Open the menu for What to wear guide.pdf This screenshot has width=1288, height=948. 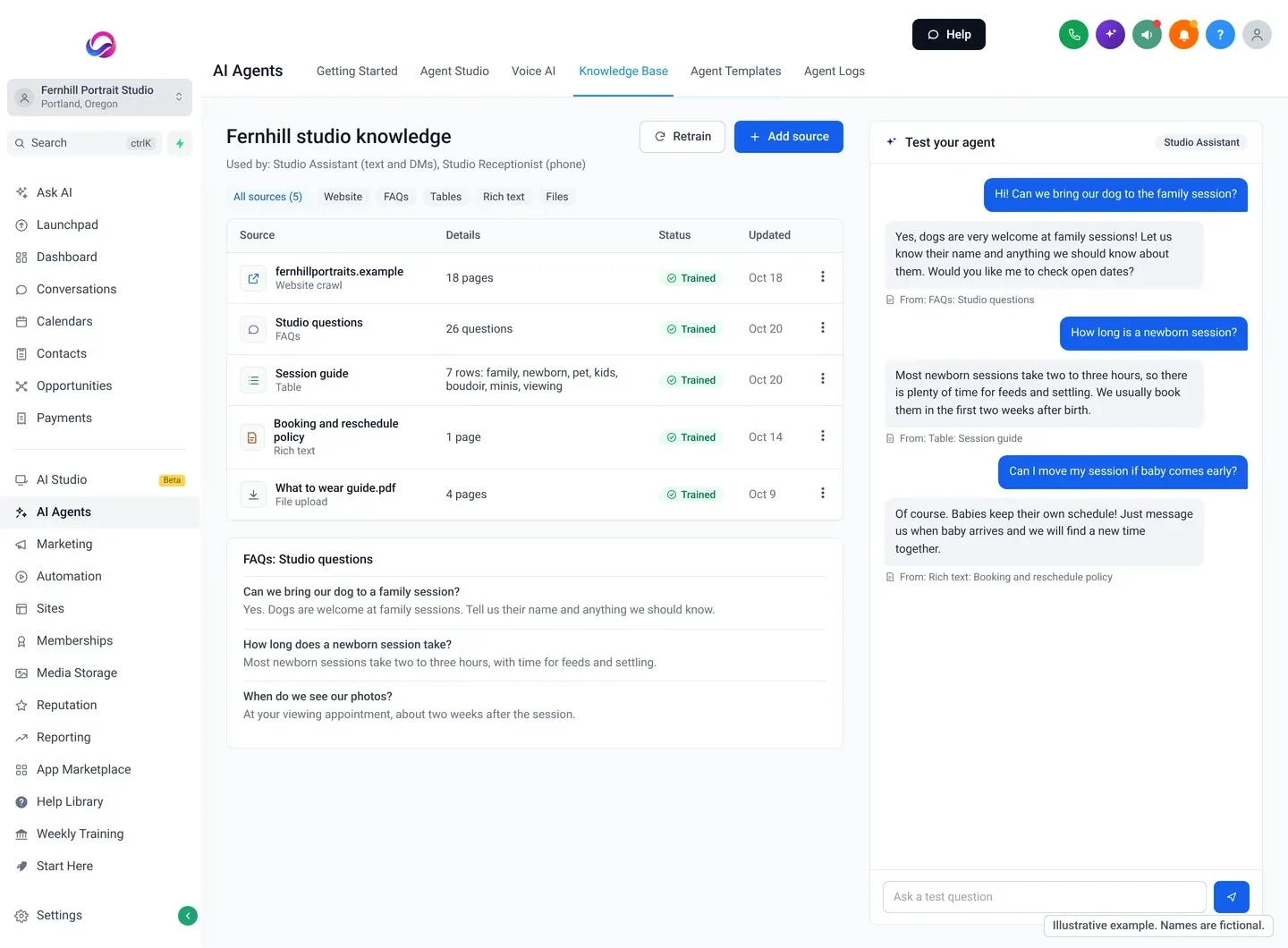(x=823, y=494)
